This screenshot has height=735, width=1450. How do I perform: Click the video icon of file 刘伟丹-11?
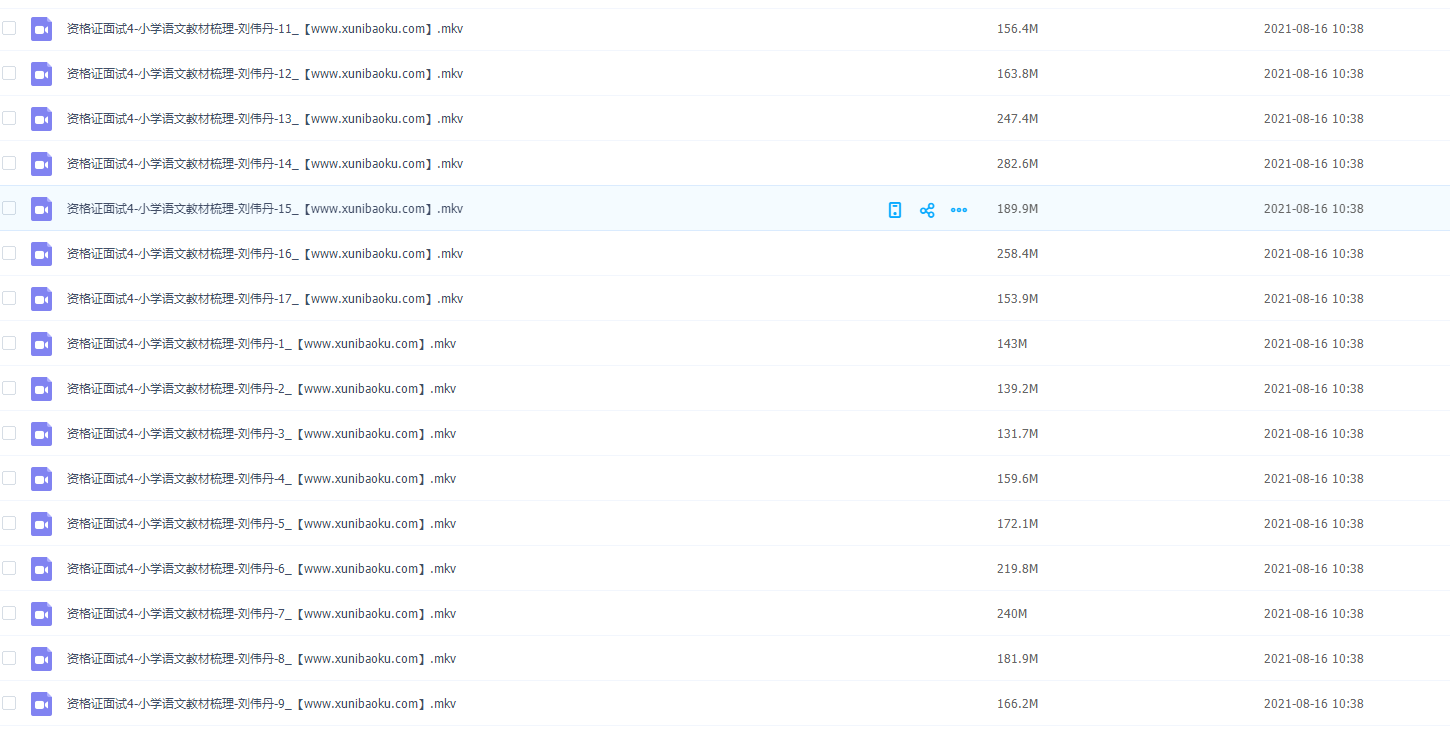click(41, 29)
